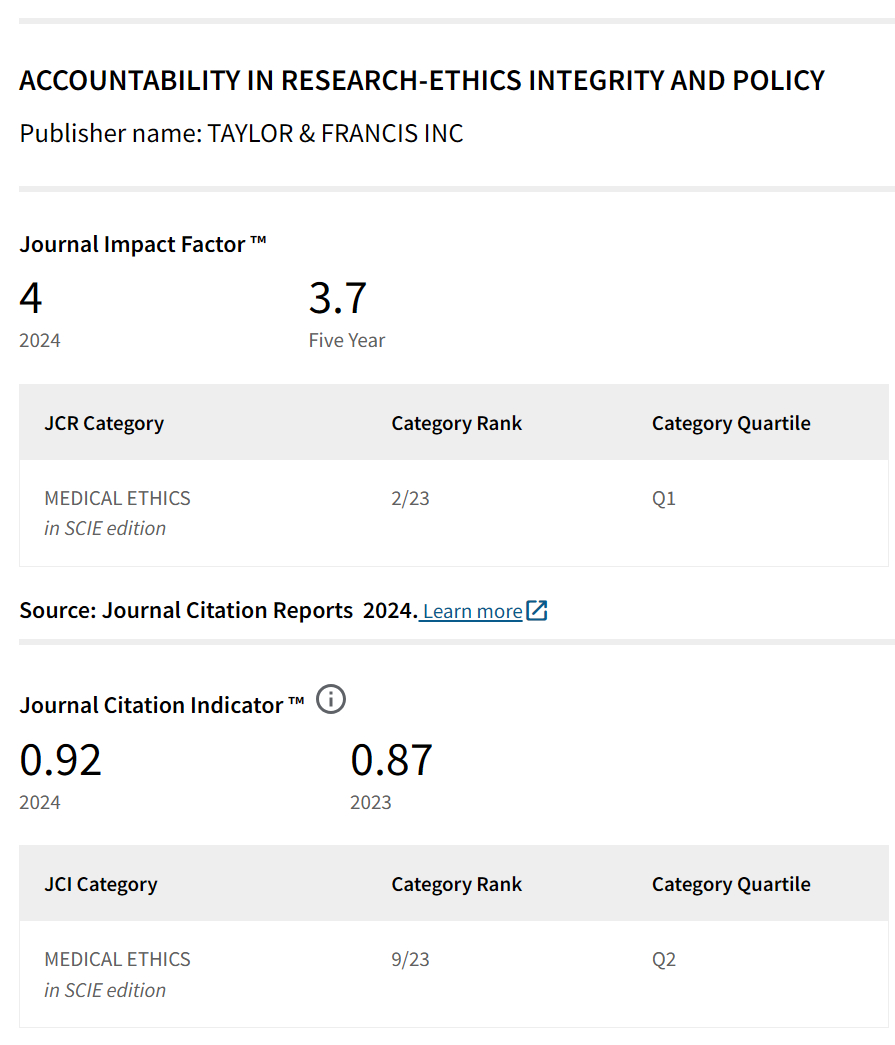This screenshot has height=1045, width=895.
Task: Select the 2024 citation indicator value 0.92
Action: click(x=61, y=760)
